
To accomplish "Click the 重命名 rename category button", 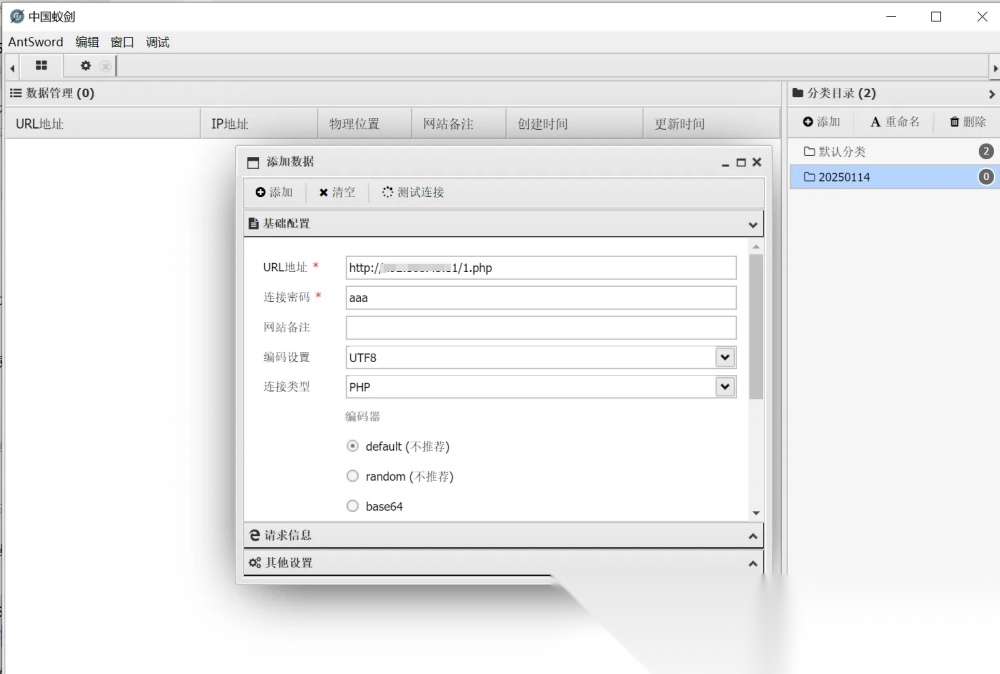I will (x=895, y=121).
